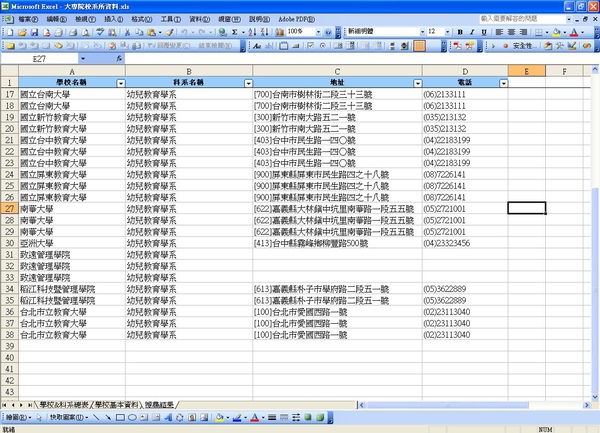Image resolution: width=600 pixels, height=433 pixels.
Task: Switch to the 學校&科系總表 sheet tab
Action: [64, 405]
